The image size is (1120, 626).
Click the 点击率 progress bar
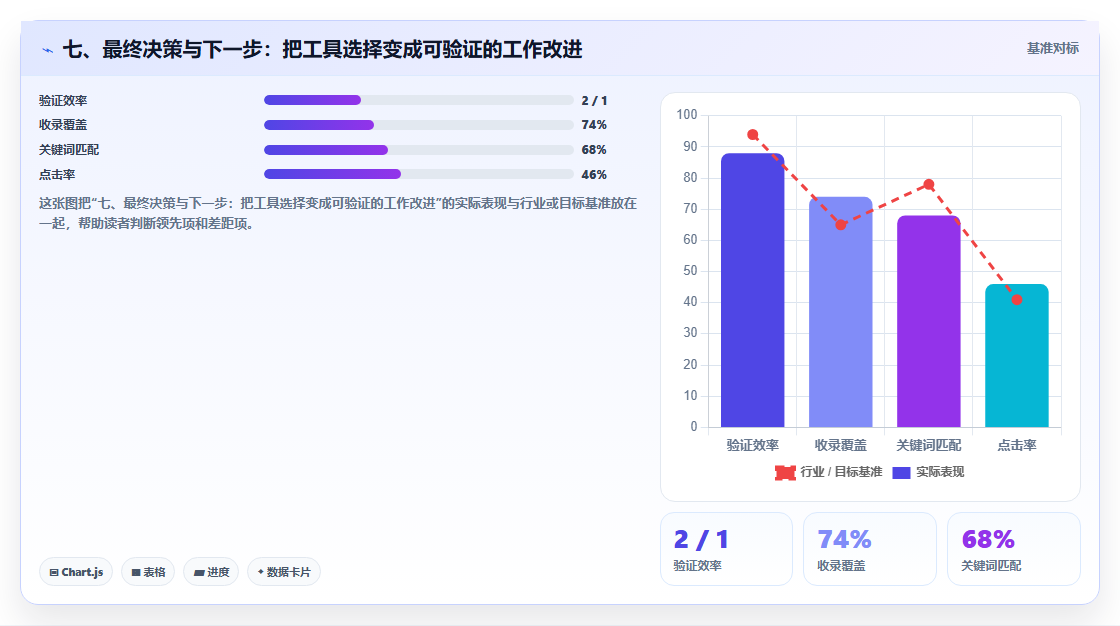tap(419, 174)
